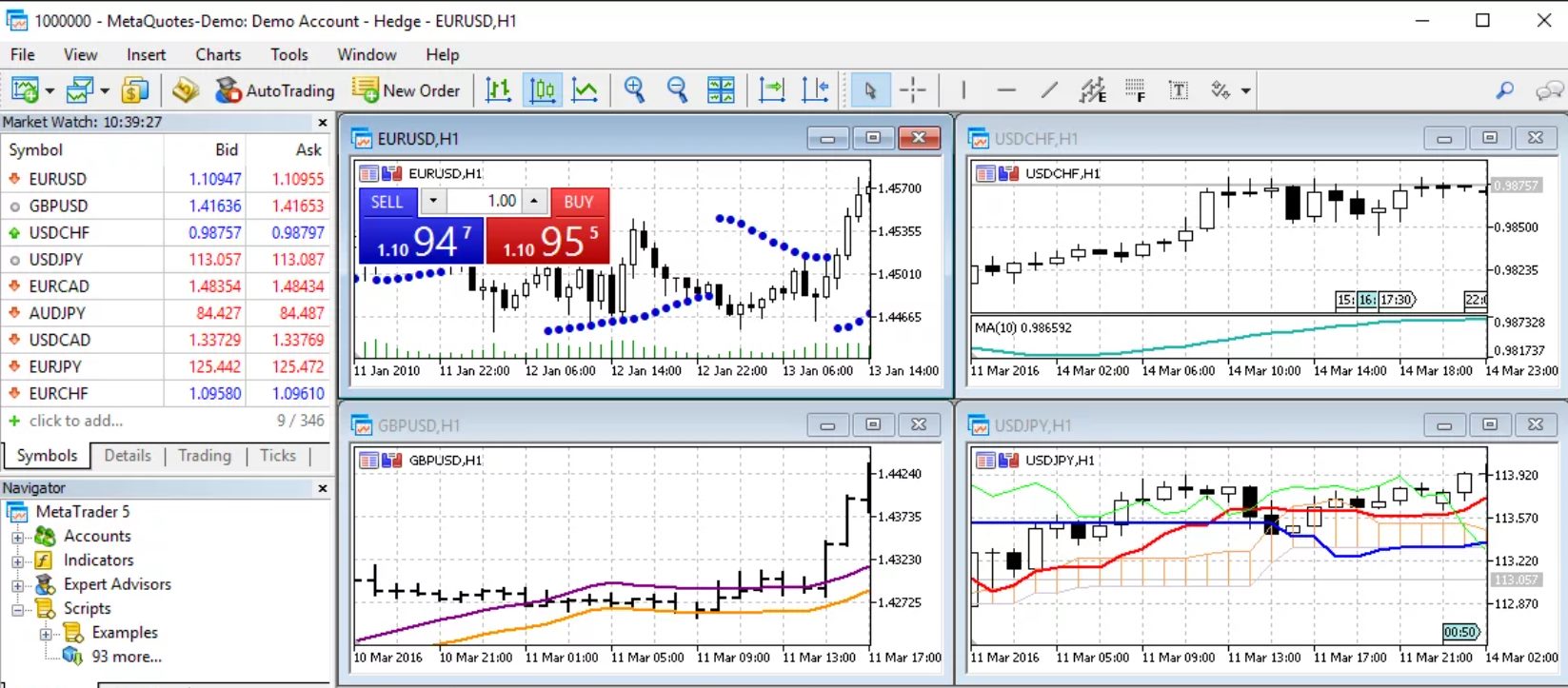
Task: Open the Charts menu
Action: 218,54
